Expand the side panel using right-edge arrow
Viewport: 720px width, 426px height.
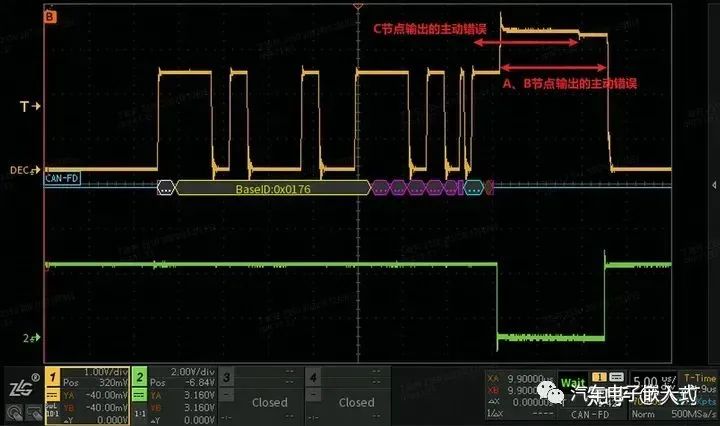click(x=714, y=185)
